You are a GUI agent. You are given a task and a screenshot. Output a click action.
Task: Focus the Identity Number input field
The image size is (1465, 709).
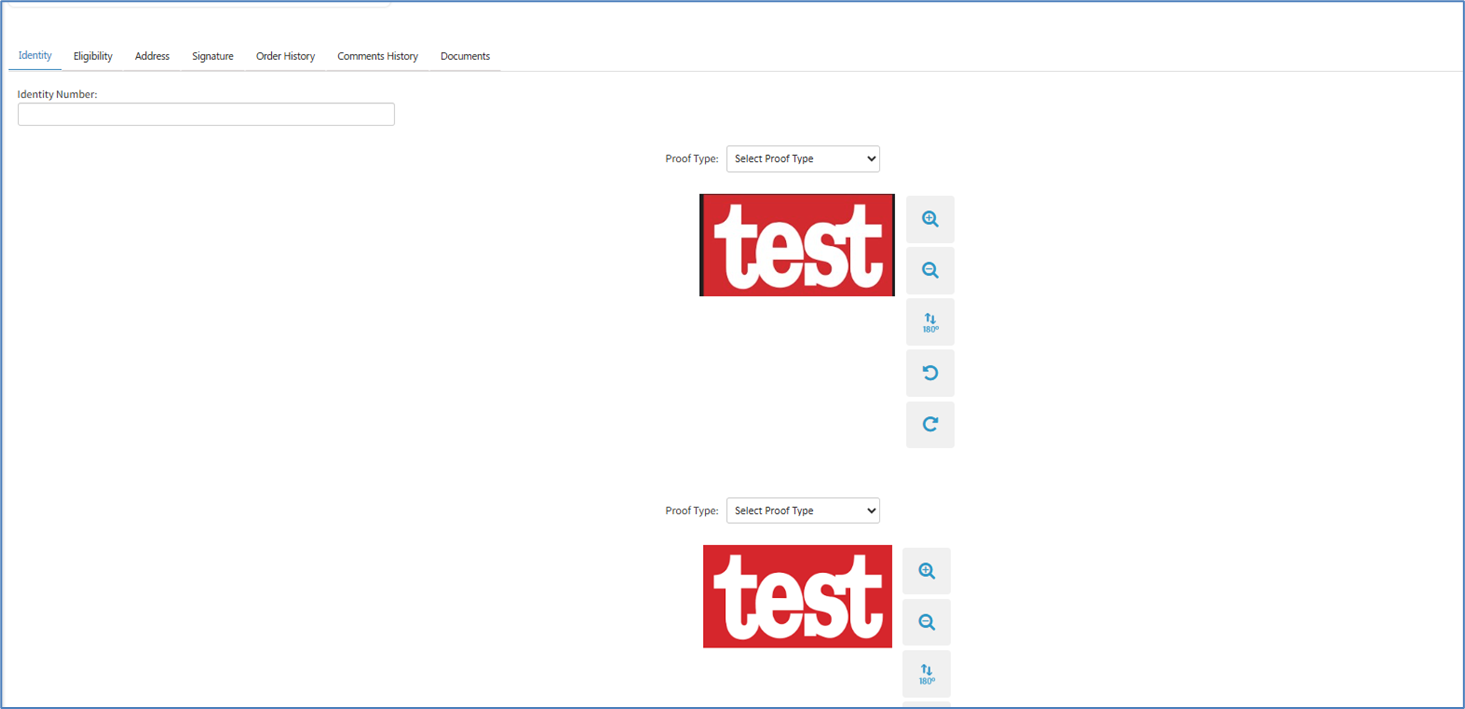point(206,114)
